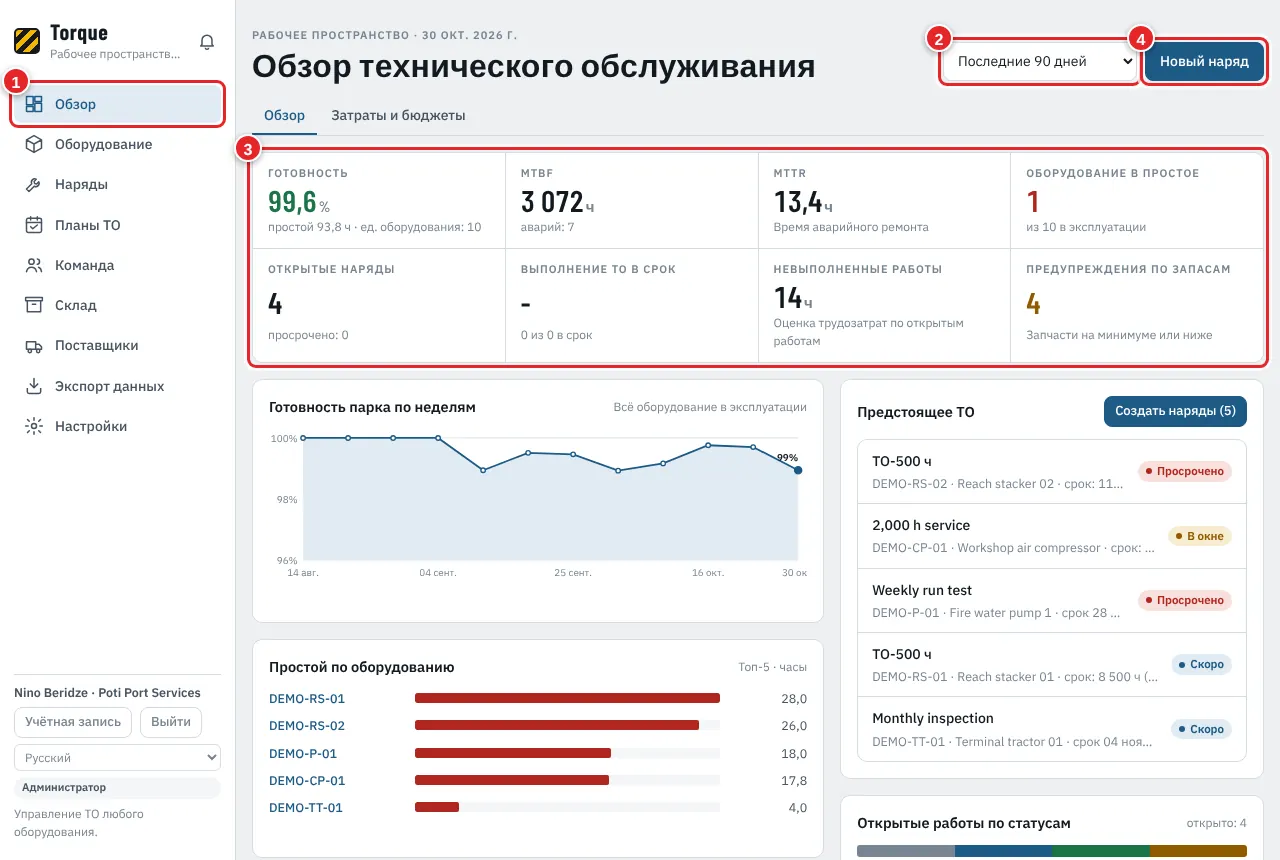The image size is (1280, 860).
Task: Click the Предупреждения по запасам metric card
Action: [x=1137, y=305]
